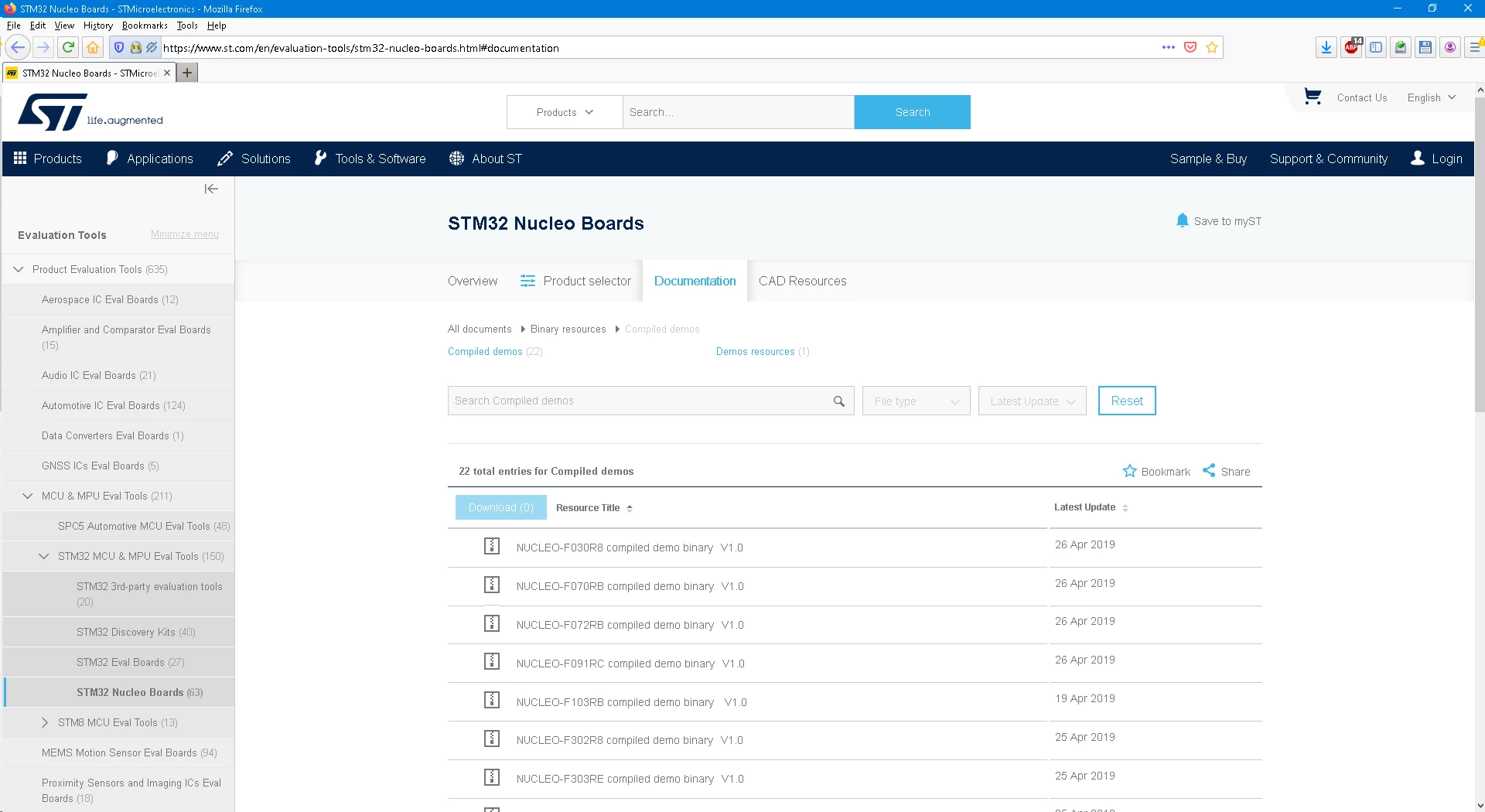1485x812 pixels.
Task: Switch to the Product selector tab
Action: 575,281
